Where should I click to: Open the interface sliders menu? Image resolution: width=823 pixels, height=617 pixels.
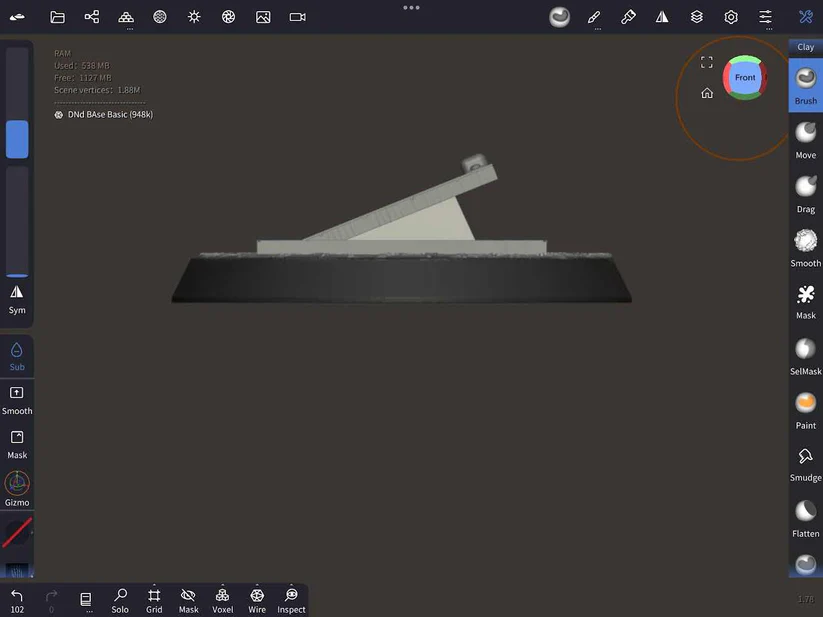(765, 17)
